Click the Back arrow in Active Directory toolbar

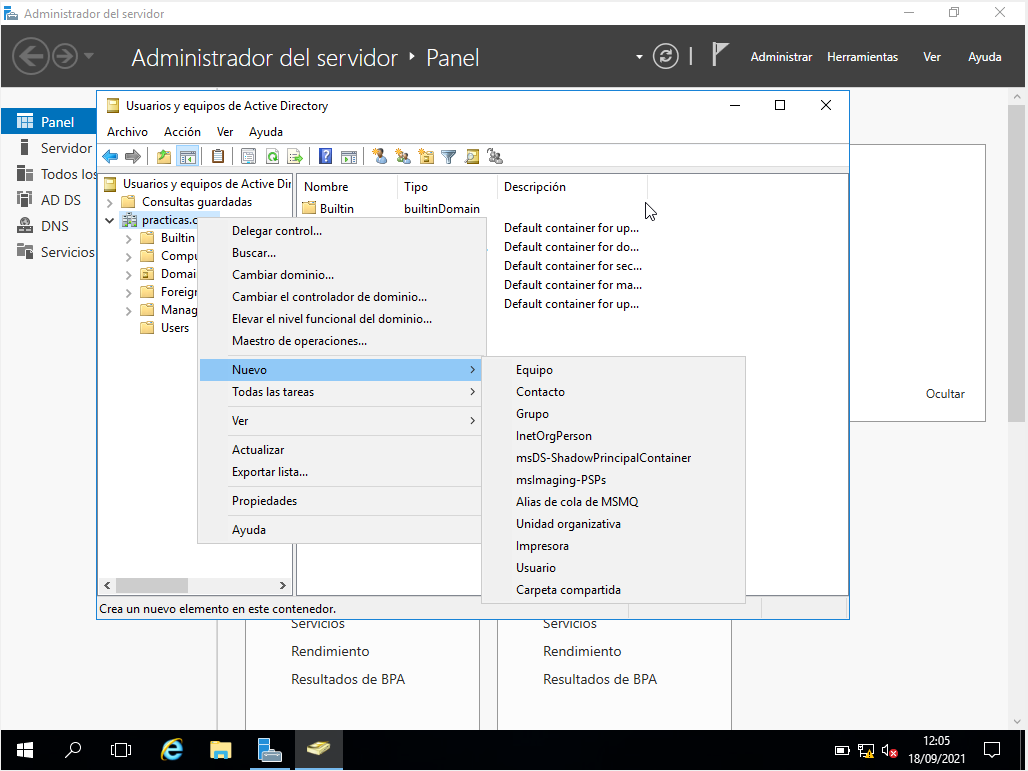point(110,156)
